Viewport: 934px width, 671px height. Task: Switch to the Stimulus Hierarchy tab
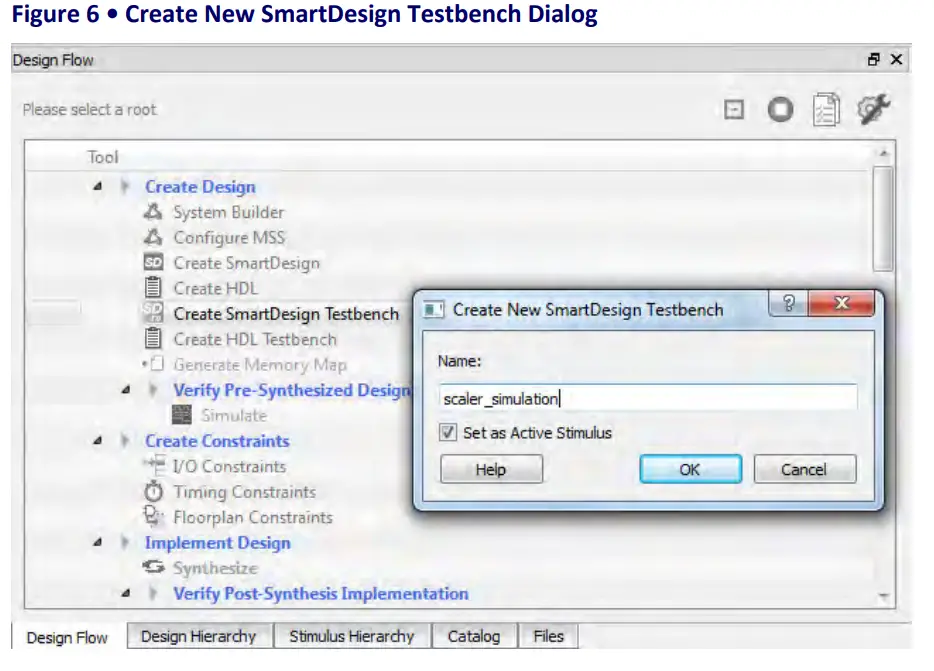point(351,636)
